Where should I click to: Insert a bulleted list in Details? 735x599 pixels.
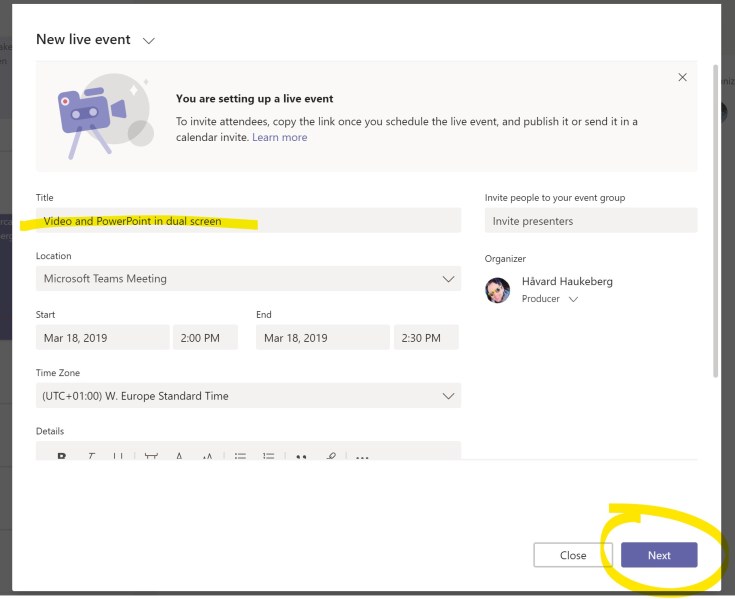click(x=240, y=457)
